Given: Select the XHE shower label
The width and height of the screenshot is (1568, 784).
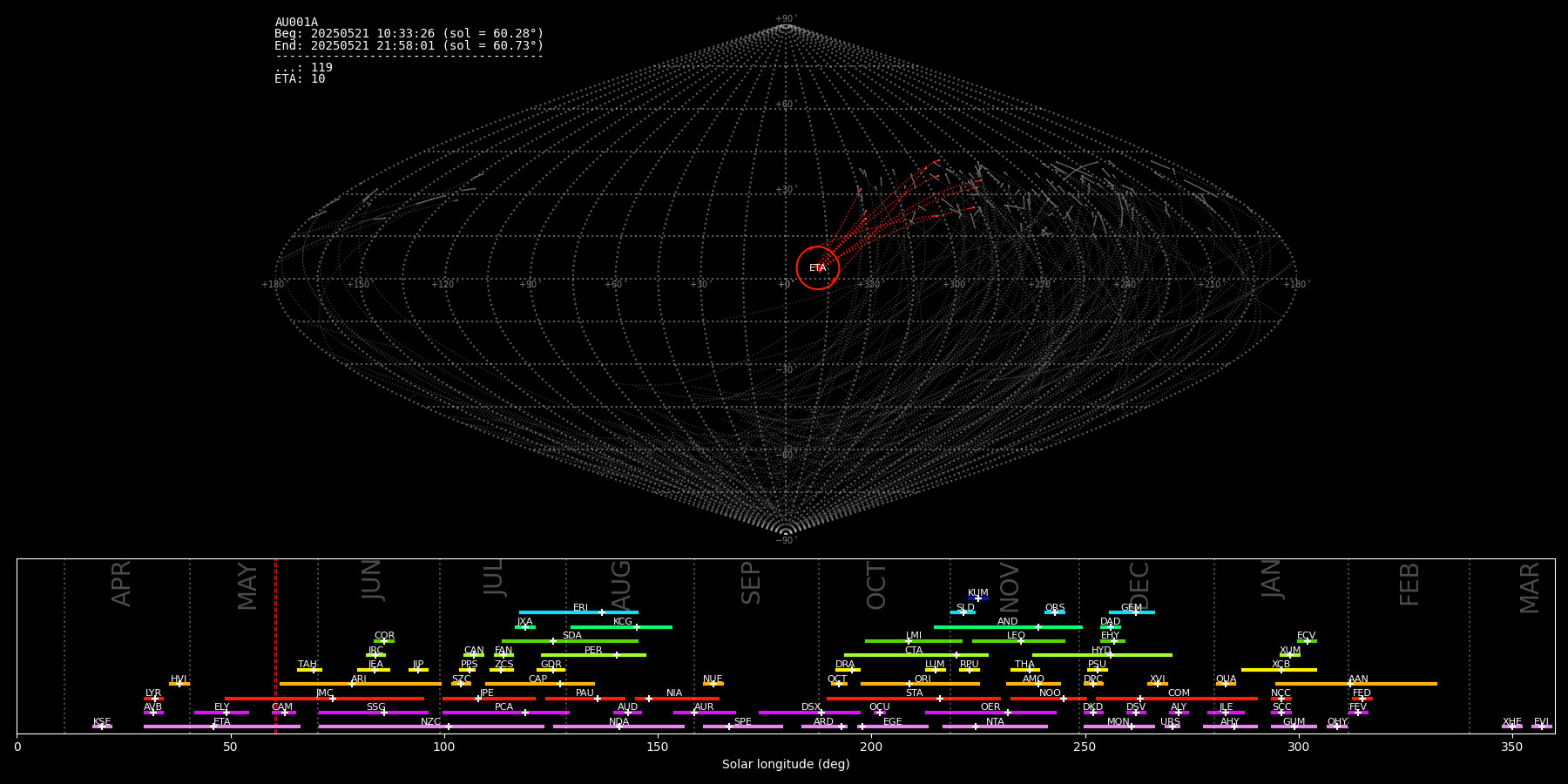Looking at the screenshot, I should tap(1511, 722).
